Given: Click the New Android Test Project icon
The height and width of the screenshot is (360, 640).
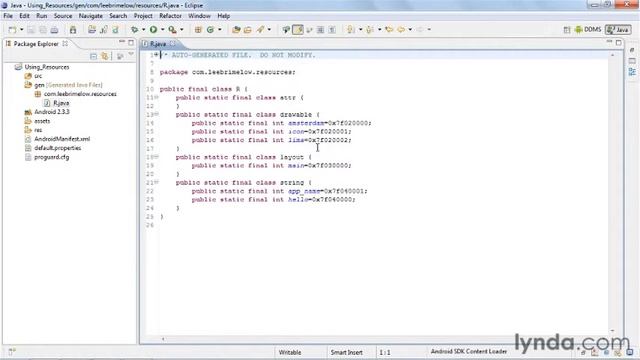Looking at the screenshot, I should 104,30.
